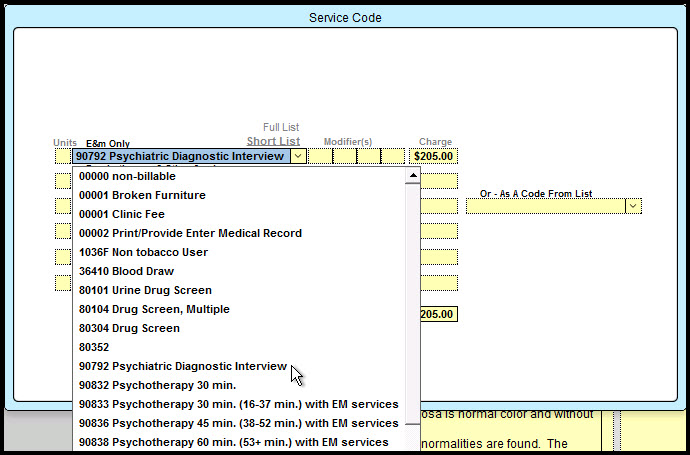
Task: Pick 00002 Print/Provide Enter Medical Record
Action: coord(190,233)
